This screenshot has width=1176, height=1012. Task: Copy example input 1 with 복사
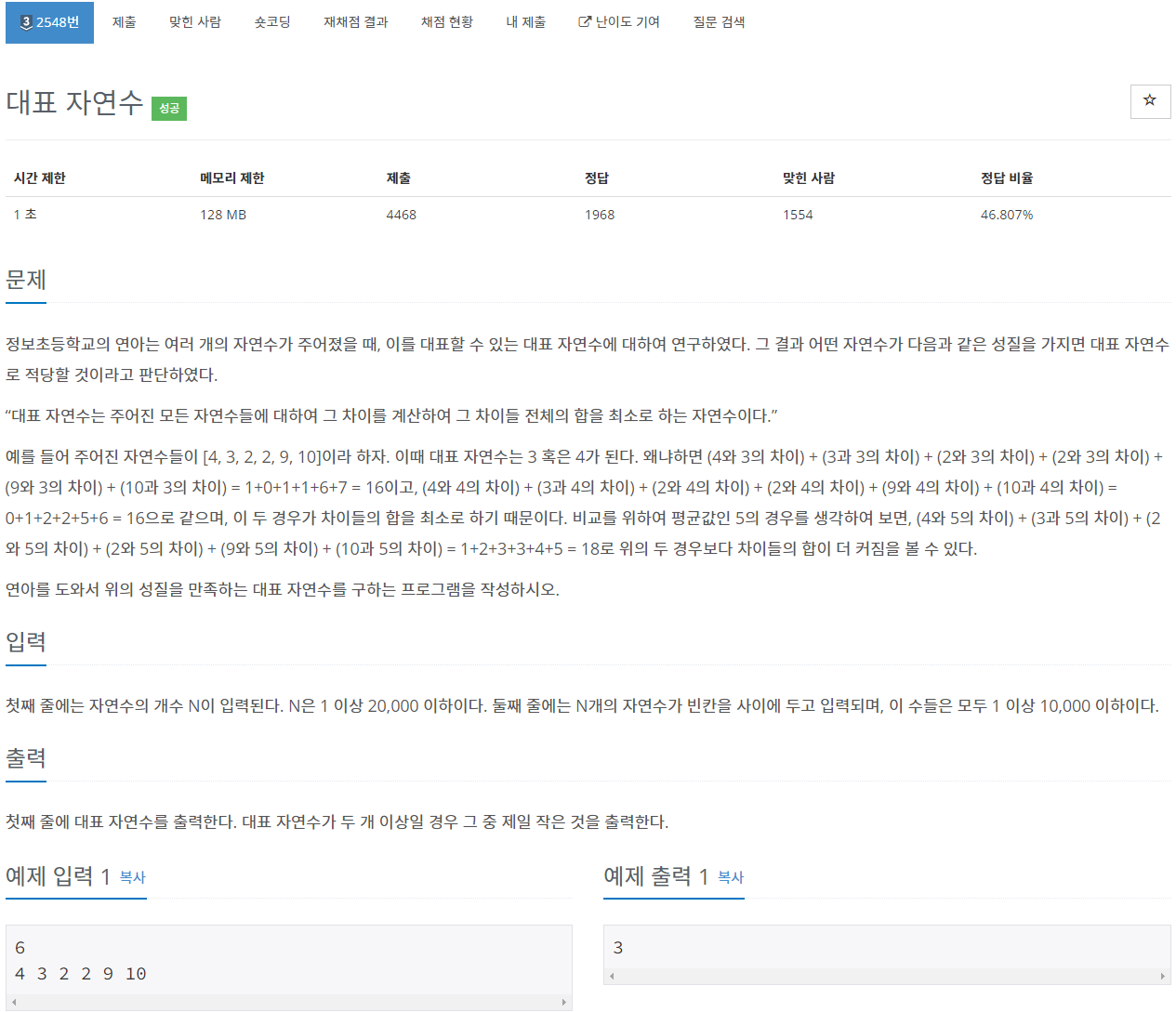coord(133,877)
